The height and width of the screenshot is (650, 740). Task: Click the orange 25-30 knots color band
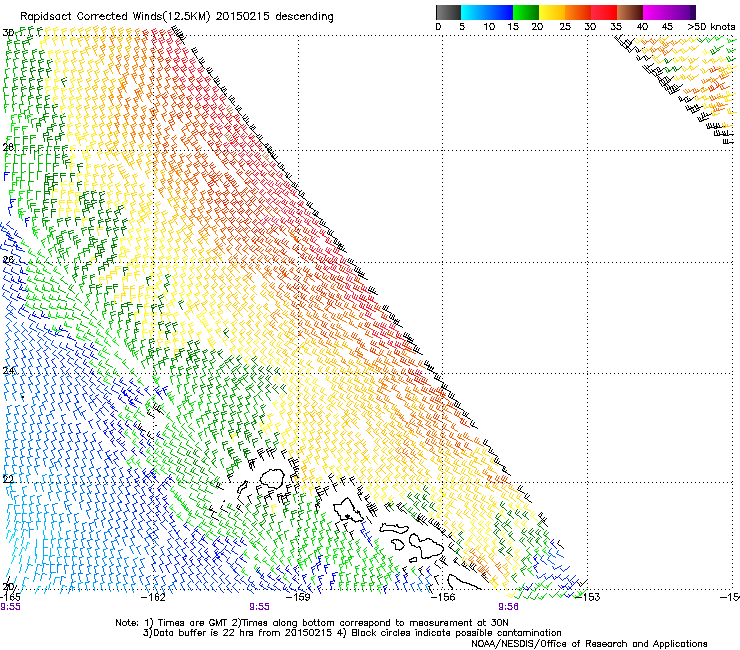(578, 12)
